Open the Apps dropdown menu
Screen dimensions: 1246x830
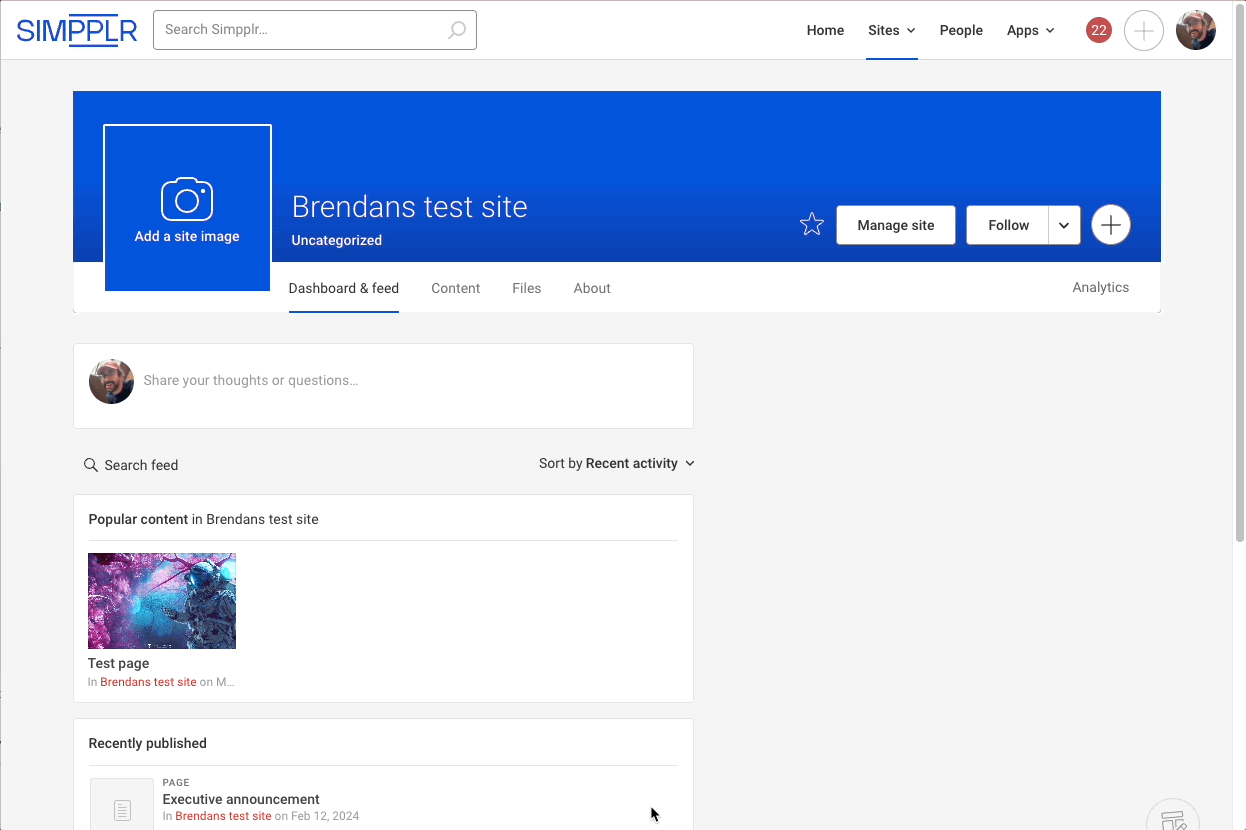1030,30
